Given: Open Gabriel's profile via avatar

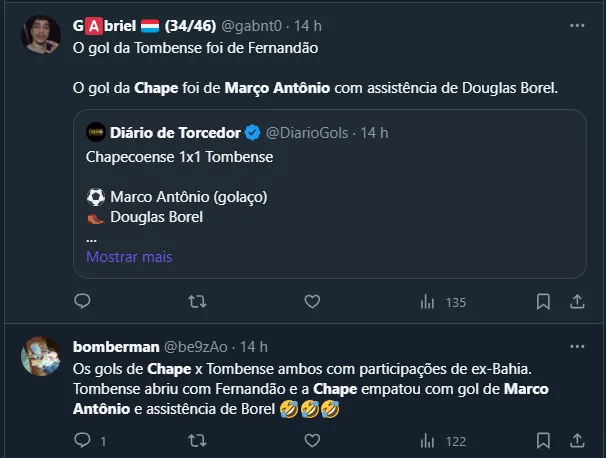Looking at the screenshot, I should pos(40,36).
